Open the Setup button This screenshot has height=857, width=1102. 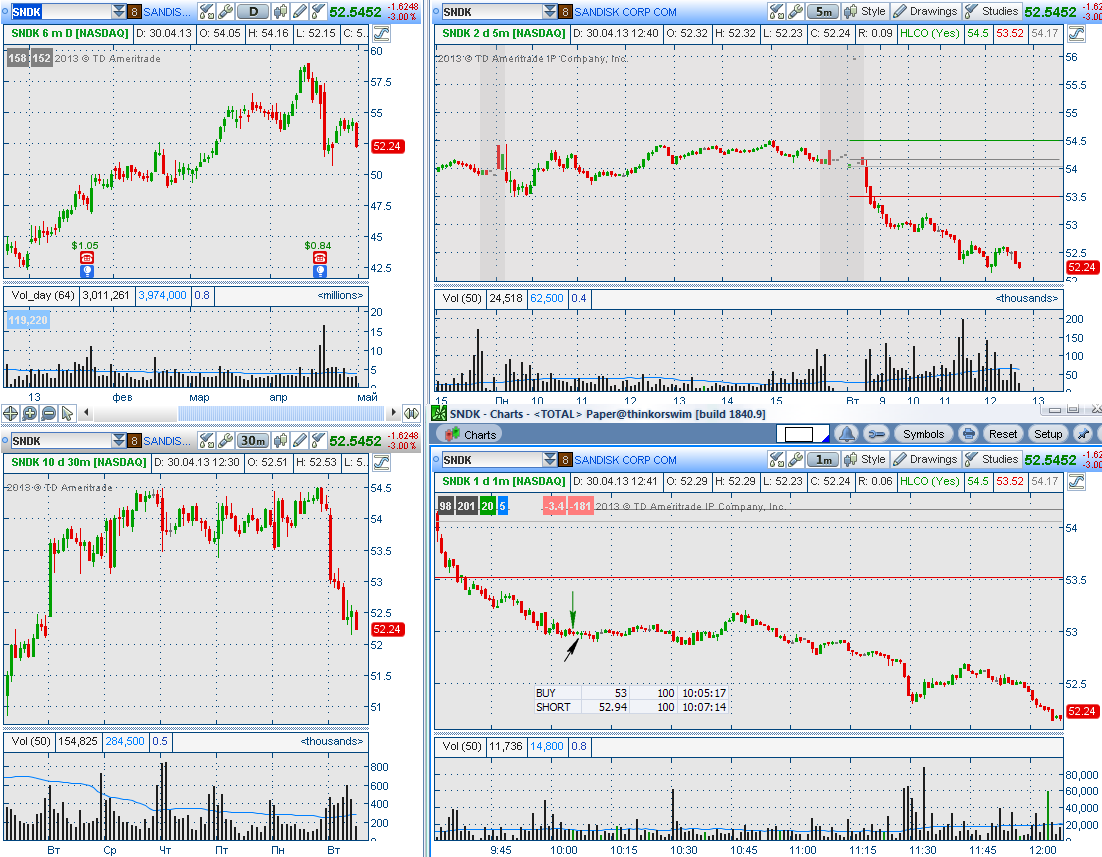pyautogui.click(x=1048, y=434)
